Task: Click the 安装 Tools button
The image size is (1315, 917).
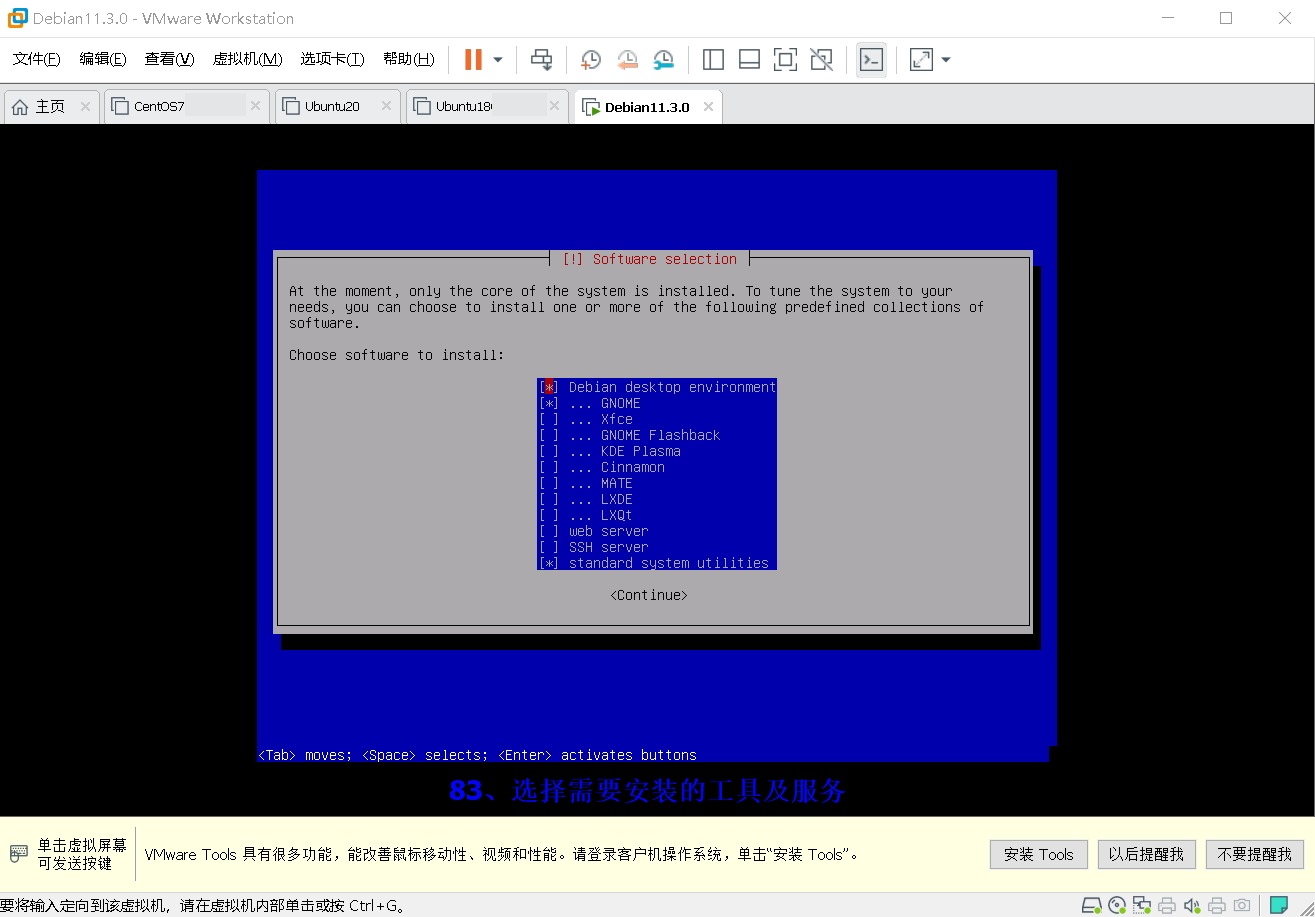Action: pos(1038,854)
